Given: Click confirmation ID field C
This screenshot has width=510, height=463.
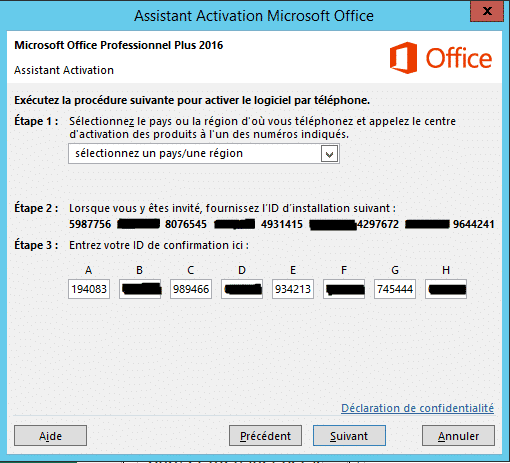Looking at the screenshot, I should 191,289.
